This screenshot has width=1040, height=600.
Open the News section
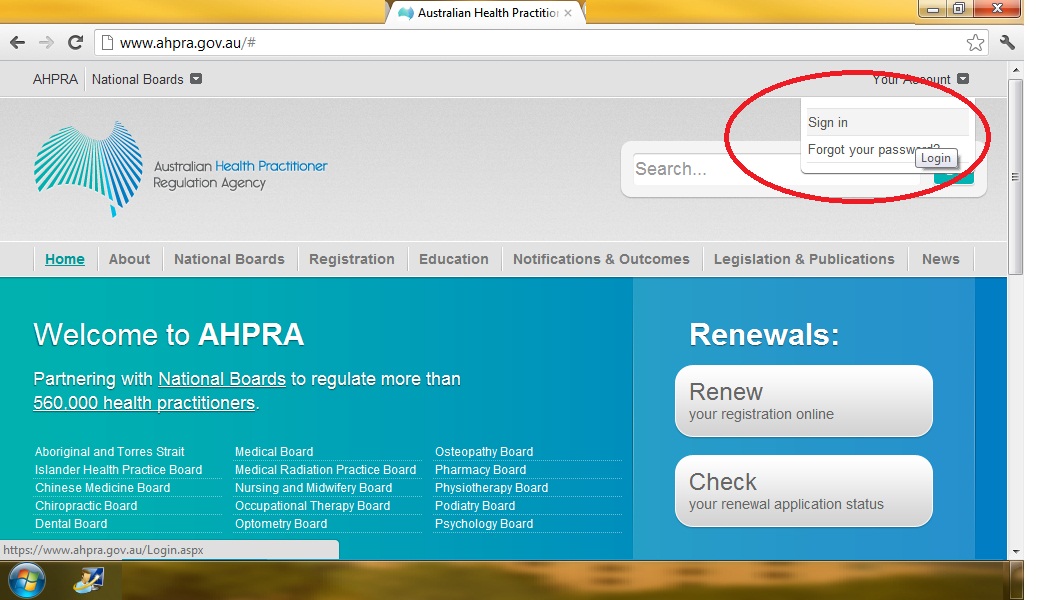(940, 259)
